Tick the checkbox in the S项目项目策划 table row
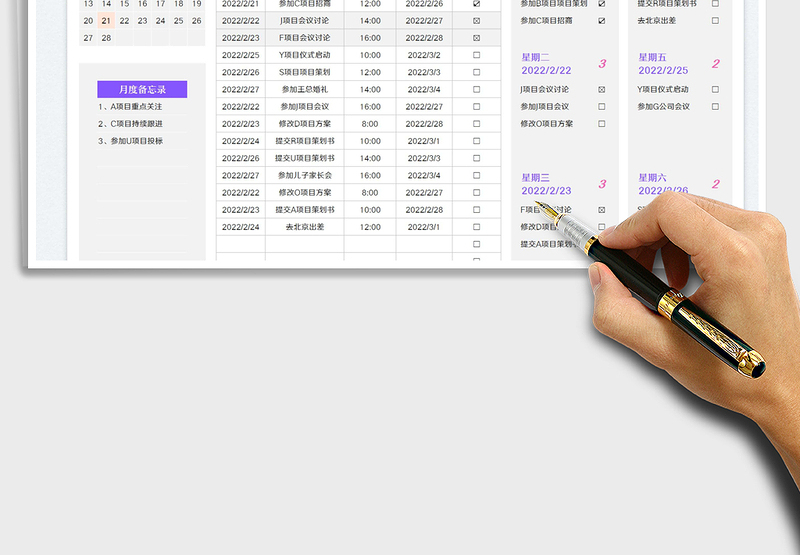The width and height of the screenshot is (800, 555). point(477,72)
